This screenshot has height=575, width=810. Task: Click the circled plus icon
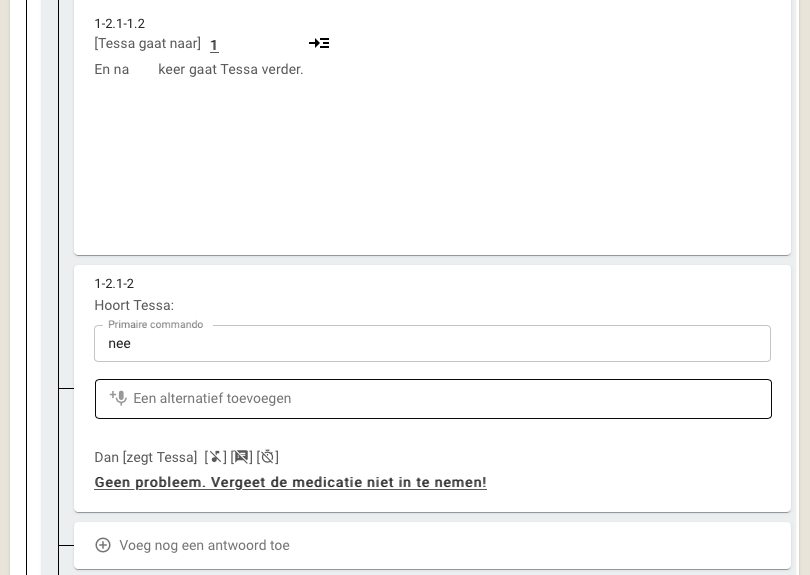[x=103, y=545]
